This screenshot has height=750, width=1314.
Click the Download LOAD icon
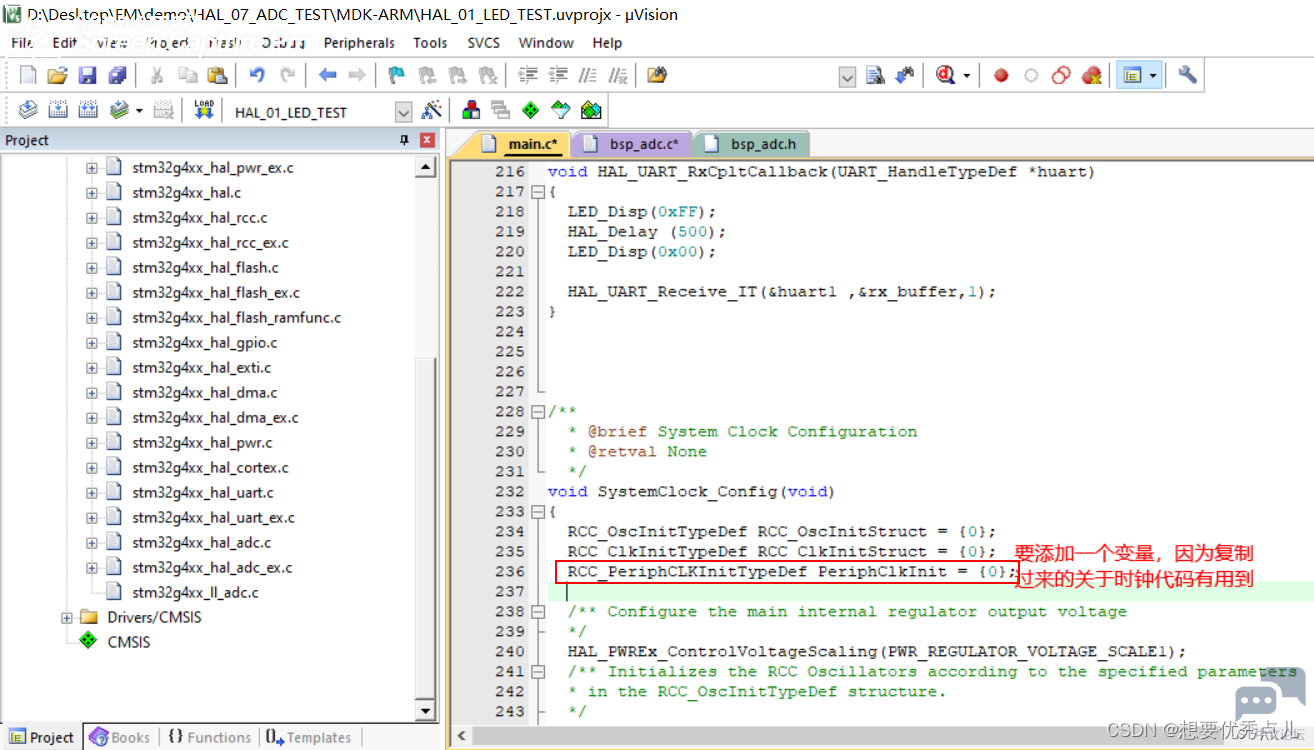pyautogui.click(x=204, y=110)
